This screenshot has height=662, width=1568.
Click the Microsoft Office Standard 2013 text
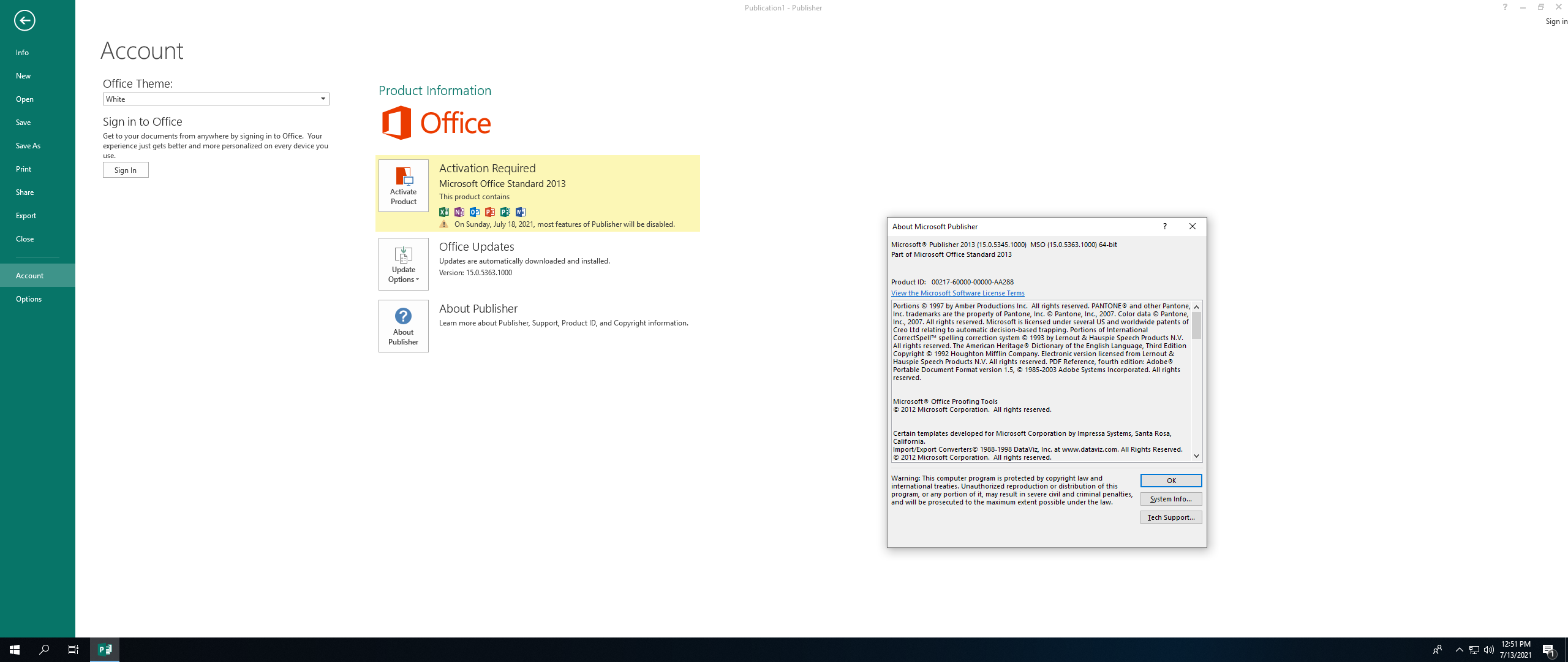click(502, 184)
